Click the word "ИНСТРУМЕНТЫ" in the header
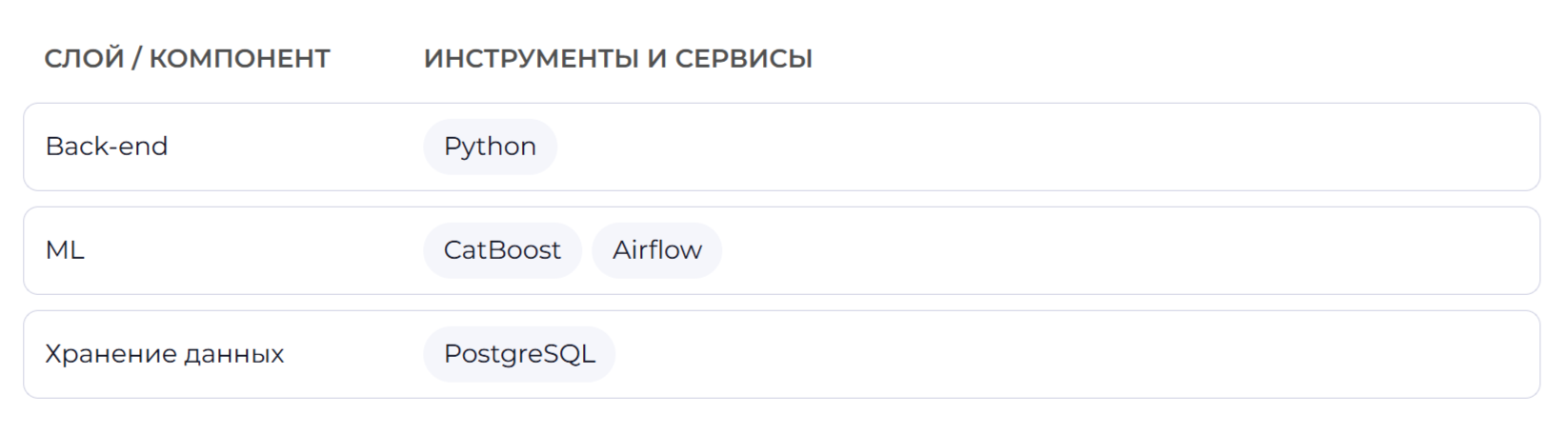 click(x=531, y=59)
